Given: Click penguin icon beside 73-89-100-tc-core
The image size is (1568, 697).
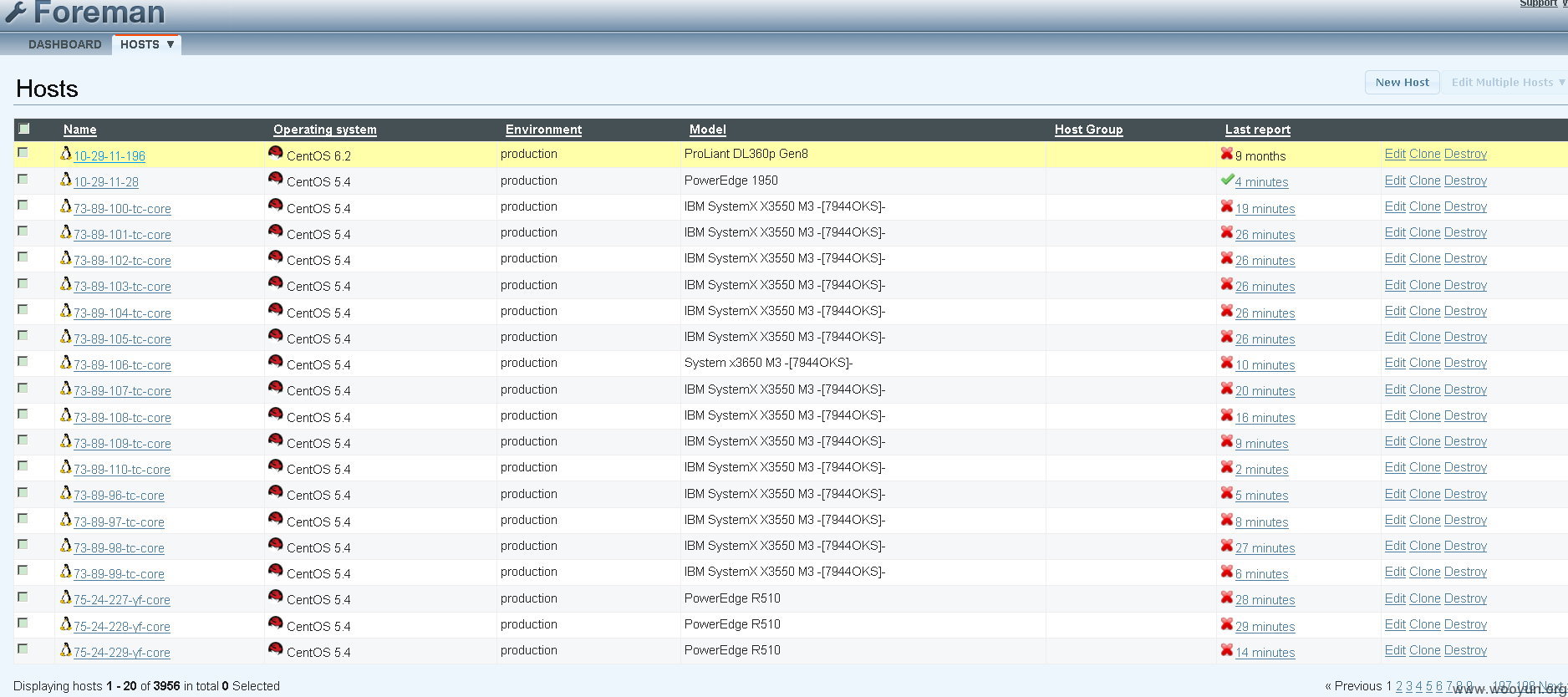Looking at the screenshot, I should tap(66, 206).
